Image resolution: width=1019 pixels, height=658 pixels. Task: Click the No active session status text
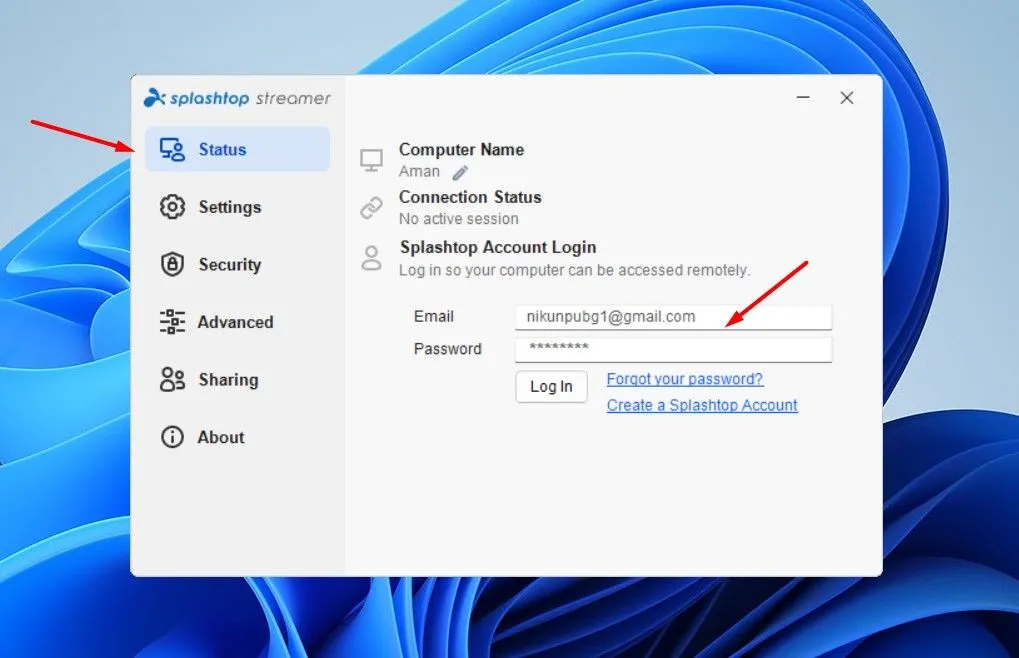[458, 219]
